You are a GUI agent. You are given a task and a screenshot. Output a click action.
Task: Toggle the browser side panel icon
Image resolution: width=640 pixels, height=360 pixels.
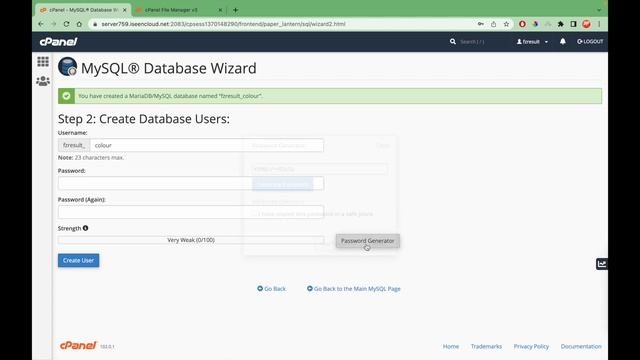coord(573,24)
